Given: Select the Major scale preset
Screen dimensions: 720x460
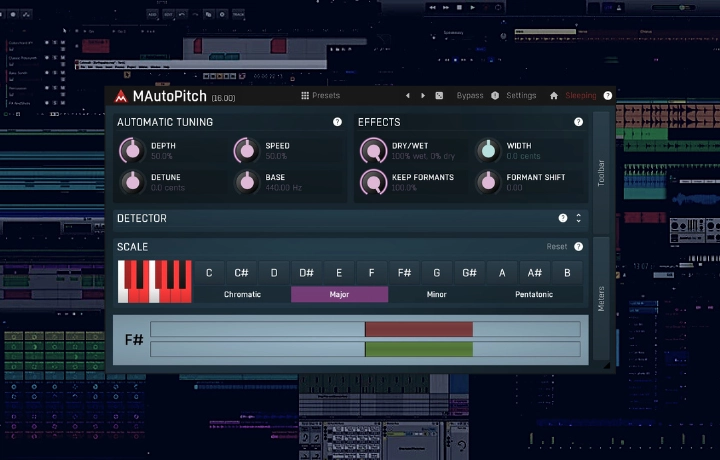Looking at the screenshot, I should (x=339, y=294).
